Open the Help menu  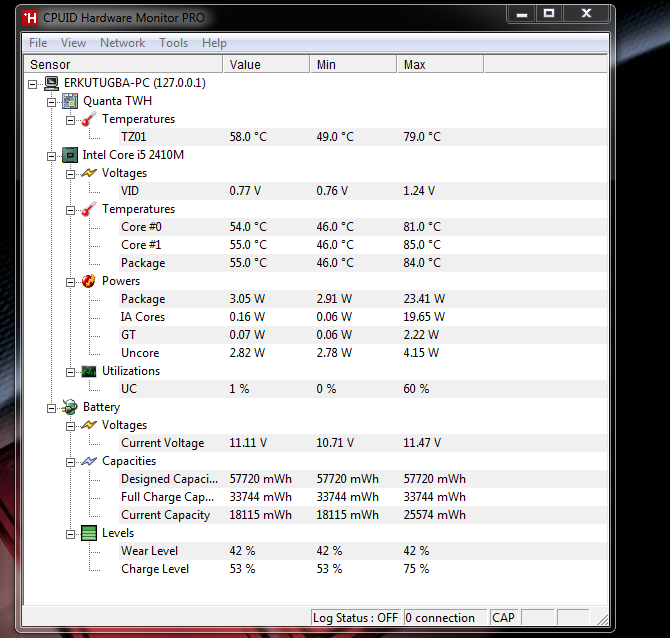214,43
